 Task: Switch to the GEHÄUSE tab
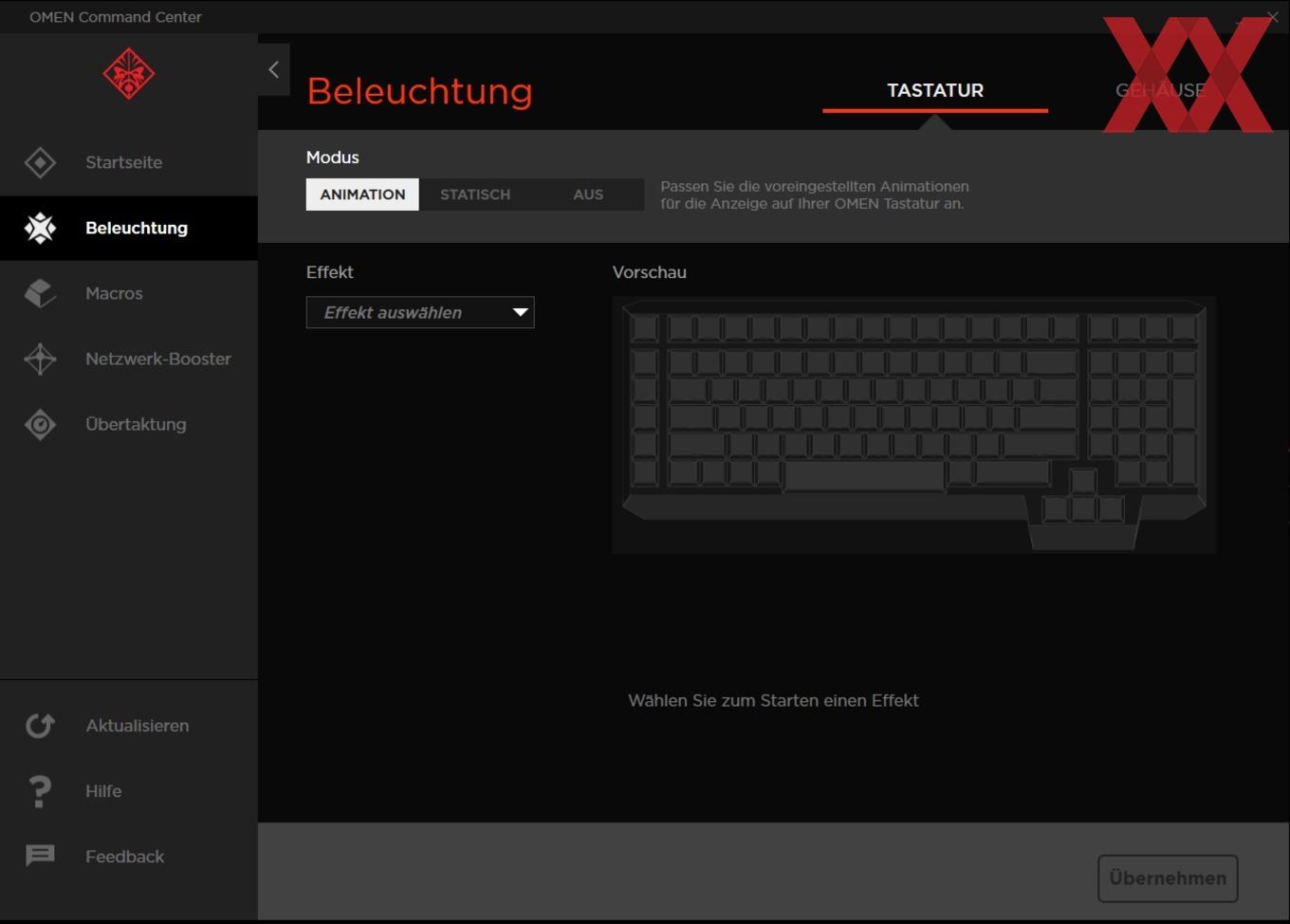coord(1160,91)
